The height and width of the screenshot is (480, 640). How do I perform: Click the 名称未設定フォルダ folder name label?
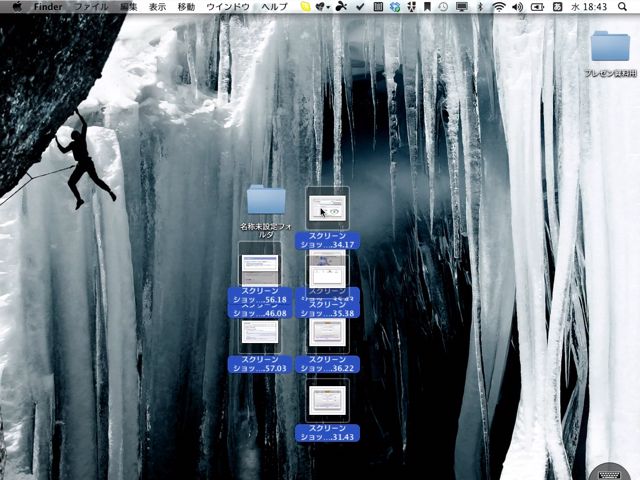(x=266, y=230)
